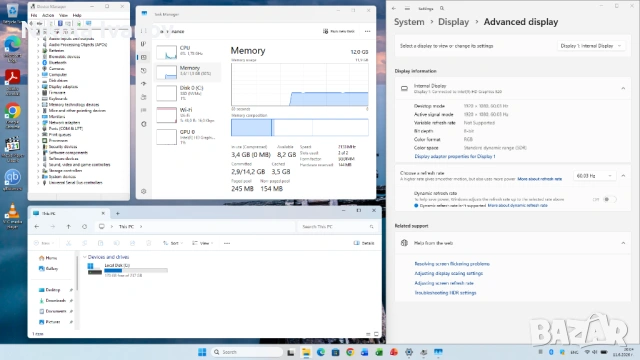
Task: Click Device Manager back arrow toolbar icon
Action: point(32,23)
